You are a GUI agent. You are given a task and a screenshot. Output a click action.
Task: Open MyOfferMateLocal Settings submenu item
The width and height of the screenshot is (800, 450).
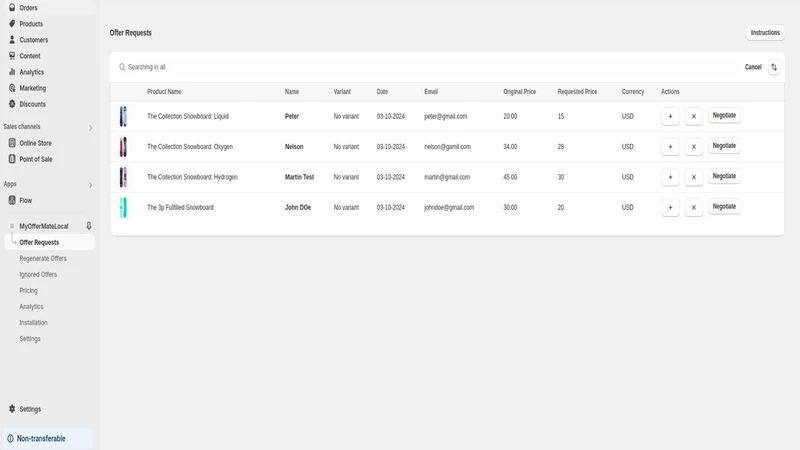(30, 338)
